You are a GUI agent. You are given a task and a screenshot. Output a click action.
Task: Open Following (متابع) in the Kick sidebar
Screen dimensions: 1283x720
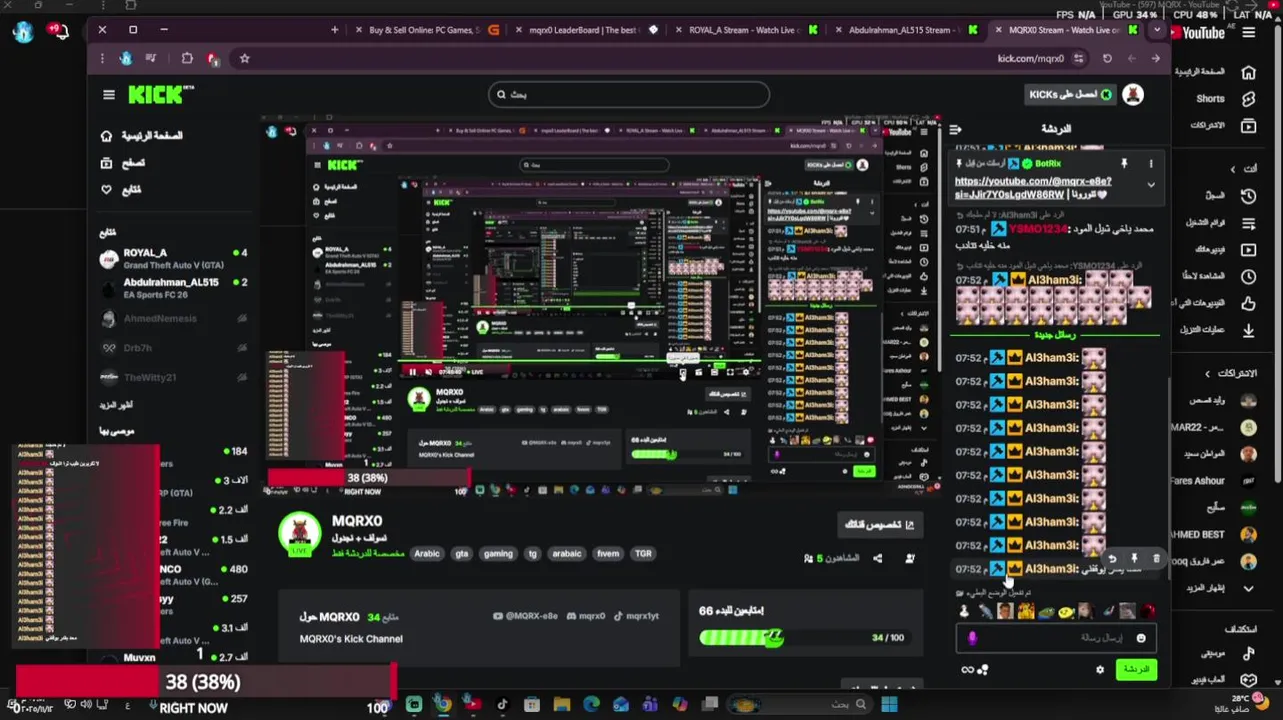(121, 190)
